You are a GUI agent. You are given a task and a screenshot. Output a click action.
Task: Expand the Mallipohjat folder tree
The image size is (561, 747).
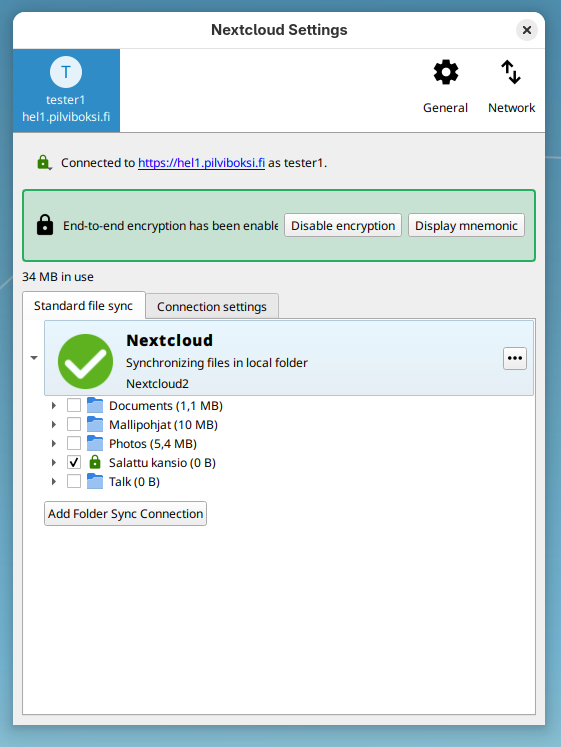click(54, 424)
